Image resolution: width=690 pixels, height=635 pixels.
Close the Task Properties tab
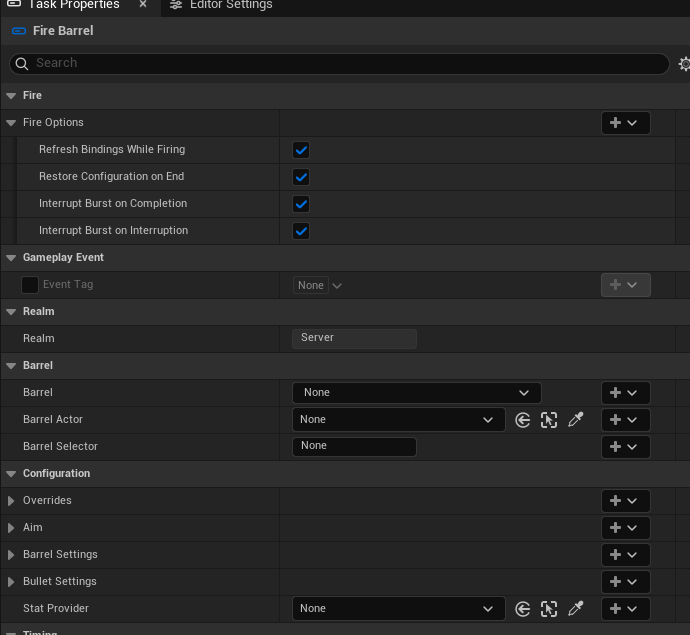pos(143,4)
